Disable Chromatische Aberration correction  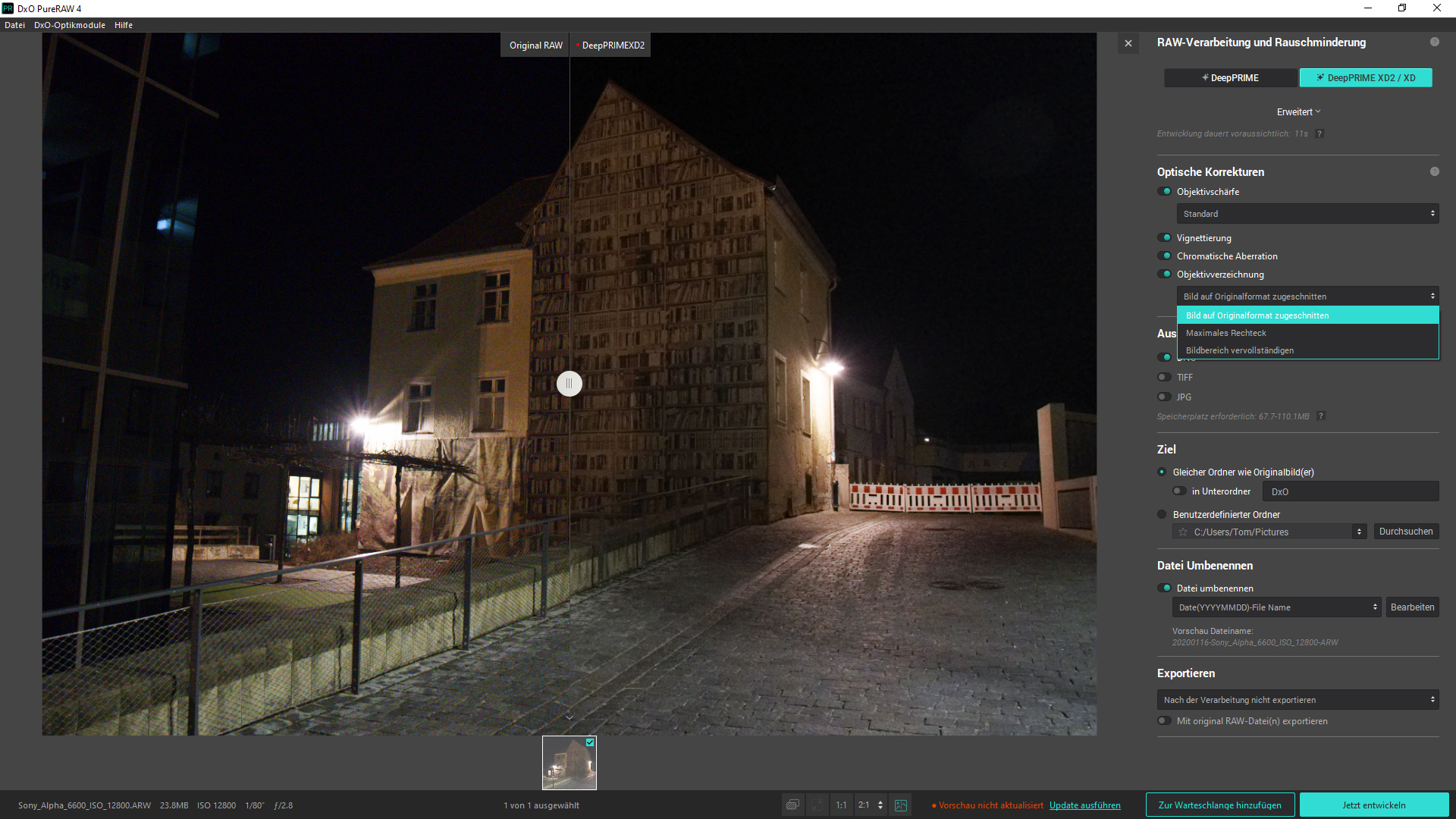[1165, 256]
